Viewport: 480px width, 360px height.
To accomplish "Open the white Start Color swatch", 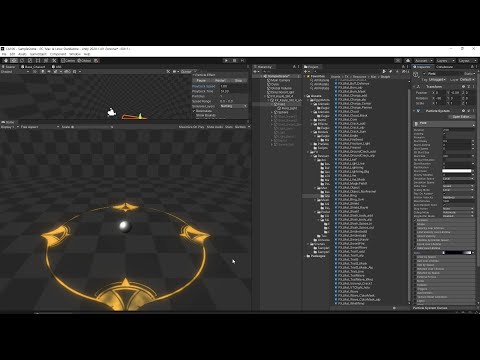I will [x=457, y=171].
